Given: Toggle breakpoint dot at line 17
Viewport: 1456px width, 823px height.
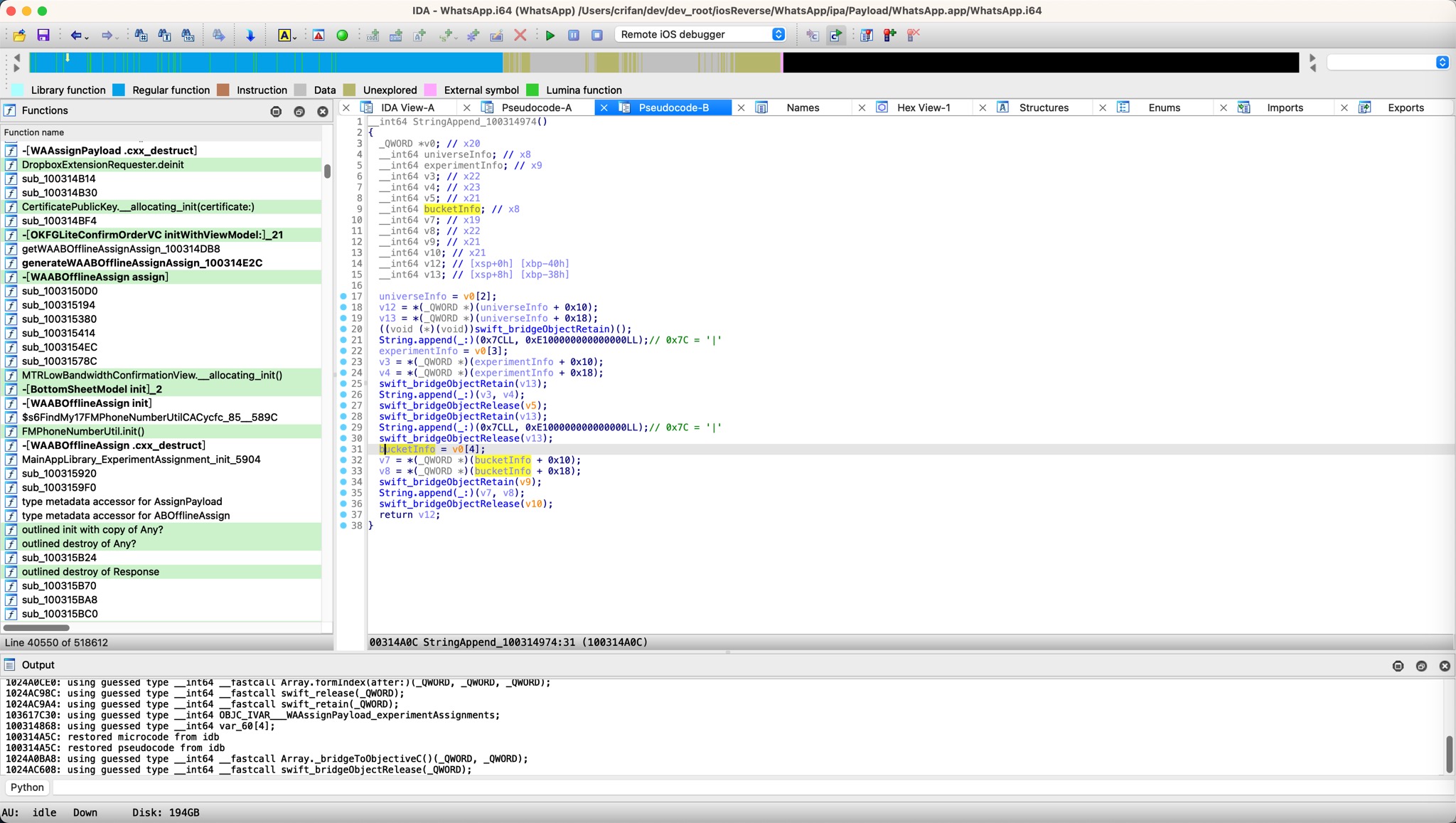Looking at the screenshot, I should pyautogui.click(x=343, y=296).
